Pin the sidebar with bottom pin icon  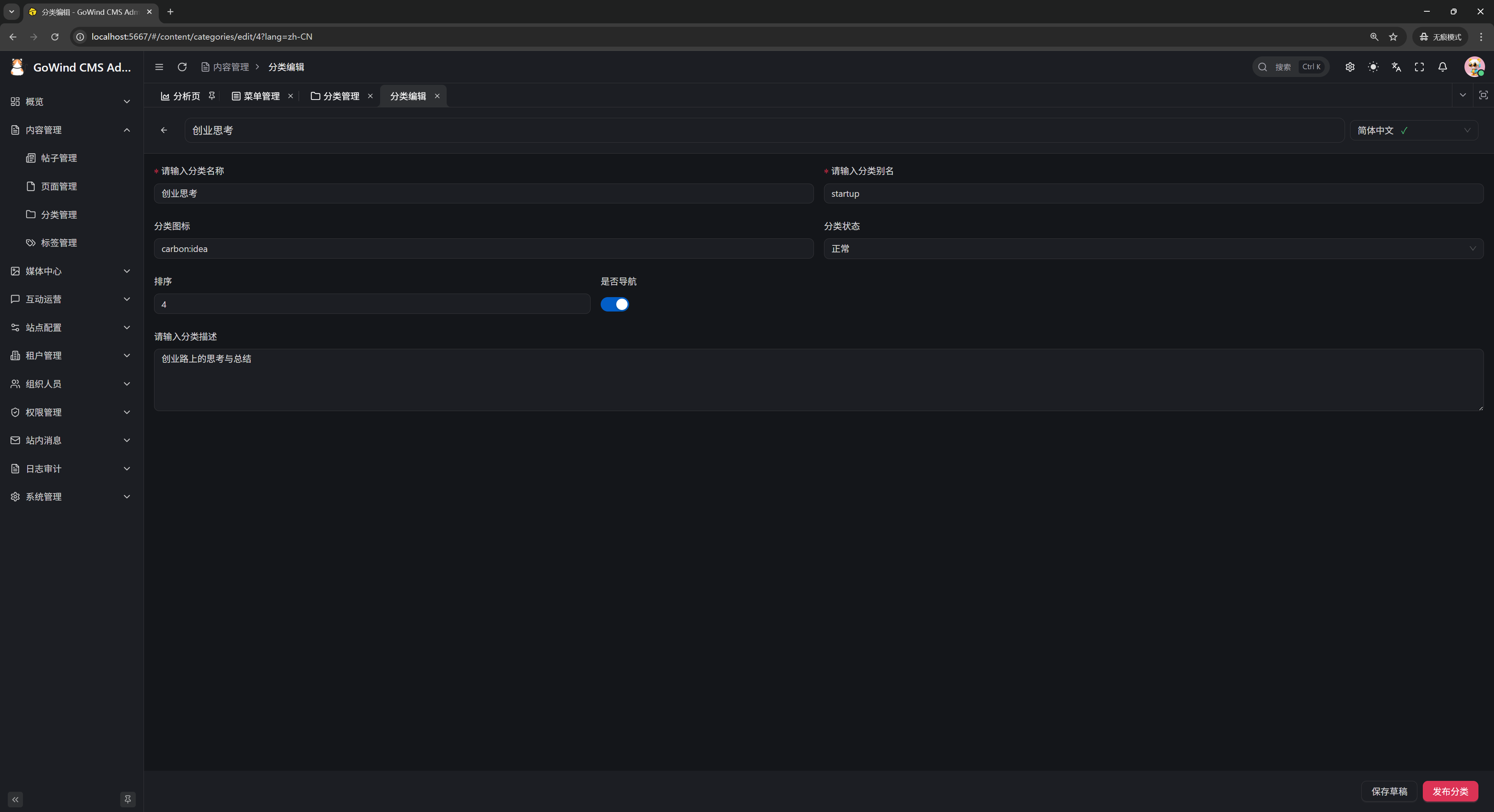(x=128, y=799)
